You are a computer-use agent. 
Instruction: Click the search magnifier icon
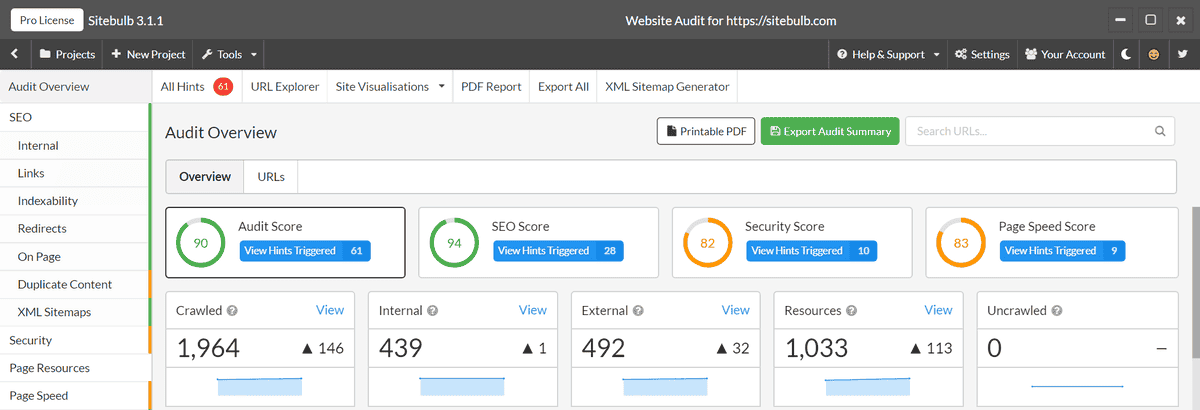click(x=1161, y=131)
